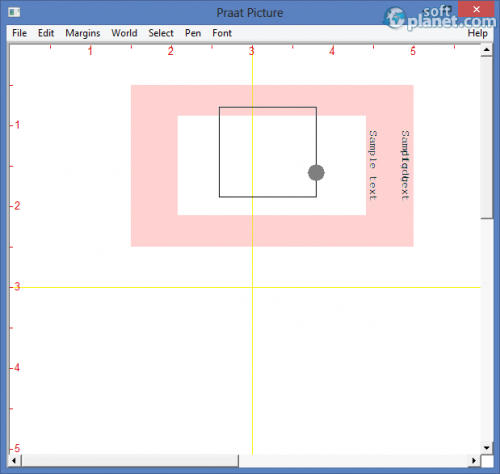Click the pink selection margin area on the left
Screen dimensions: 500x474
154,166
